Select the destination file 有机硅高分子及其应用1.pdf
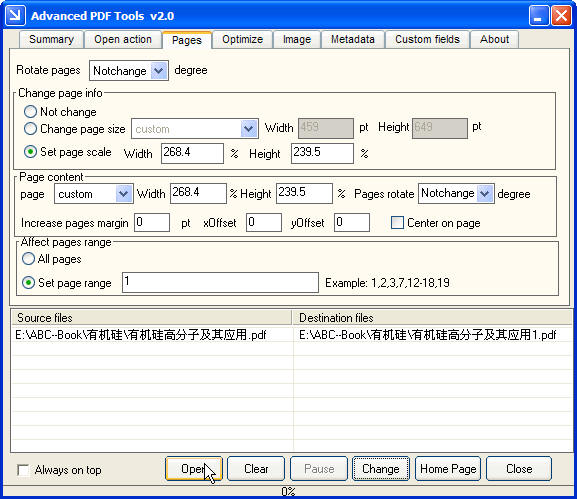577x499 pixels. coord(428,335)
